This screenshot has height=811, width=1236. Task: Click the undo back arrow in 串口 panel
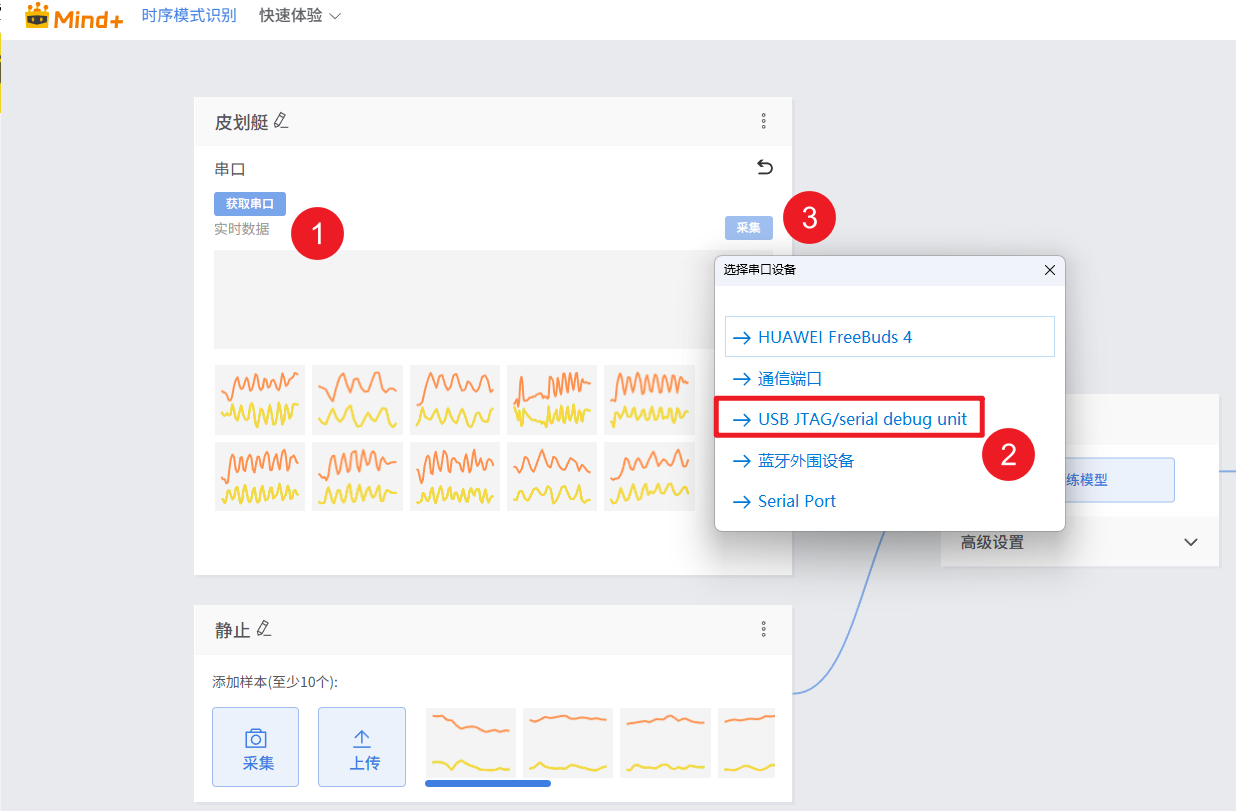(764, 167)
